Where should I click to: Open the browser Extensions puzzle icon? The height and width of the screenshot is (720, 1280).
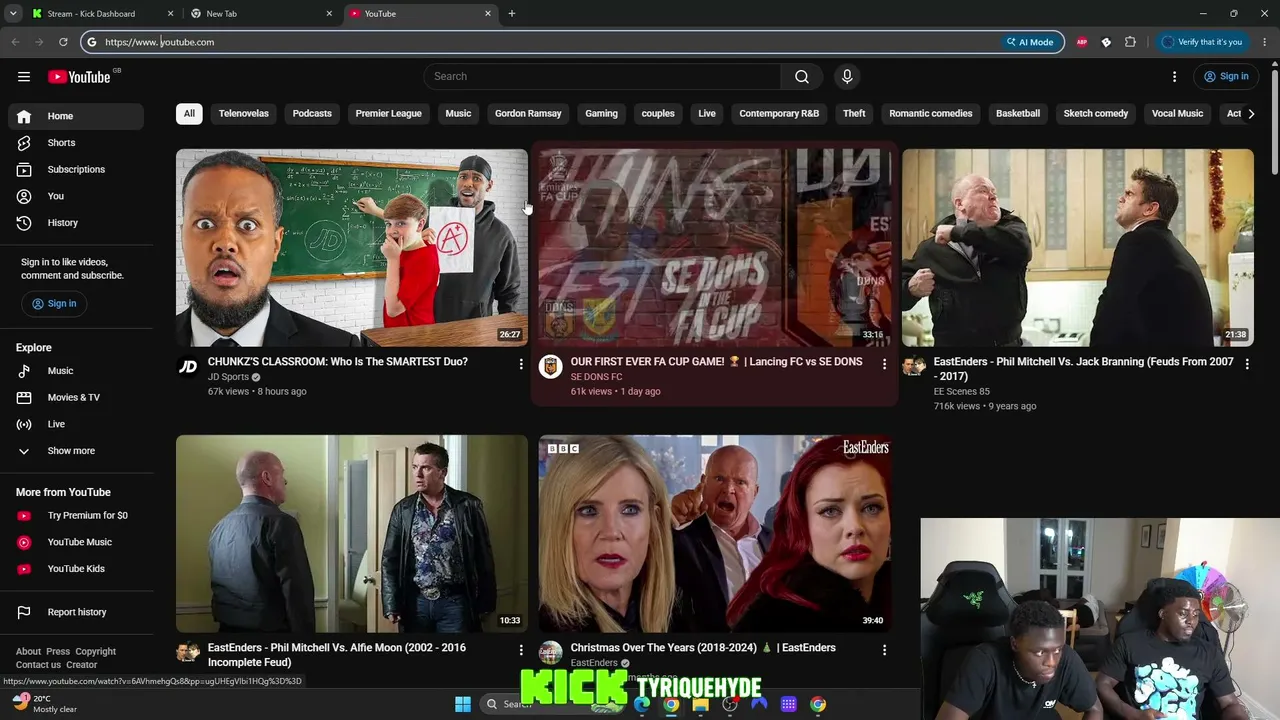1130,42
